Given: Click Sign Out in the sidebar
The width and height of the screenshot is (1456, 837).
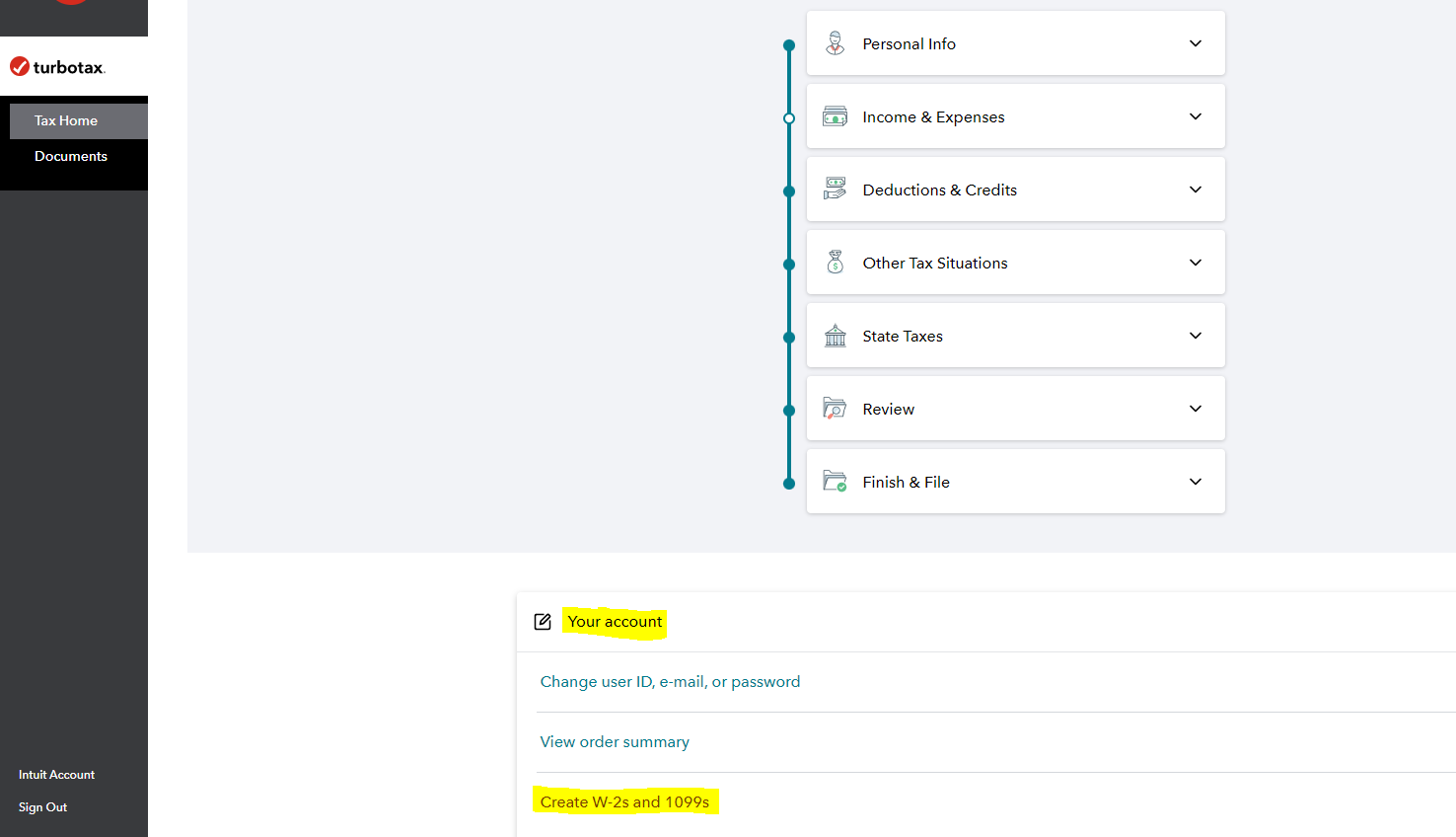Looking at the screenshot, I should pos(42,807).
